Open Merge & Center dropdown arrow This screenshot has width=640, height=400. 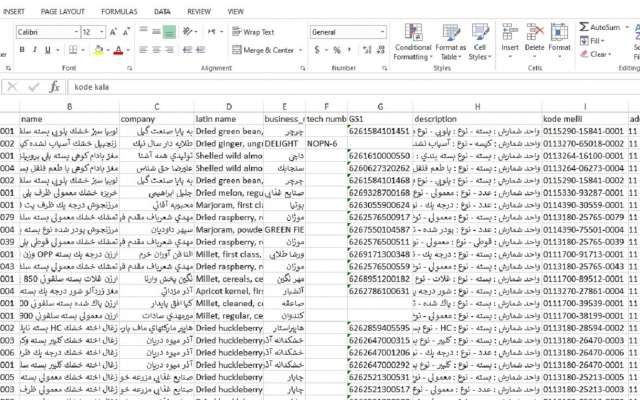pyautogui.click(x=300, y=50)
